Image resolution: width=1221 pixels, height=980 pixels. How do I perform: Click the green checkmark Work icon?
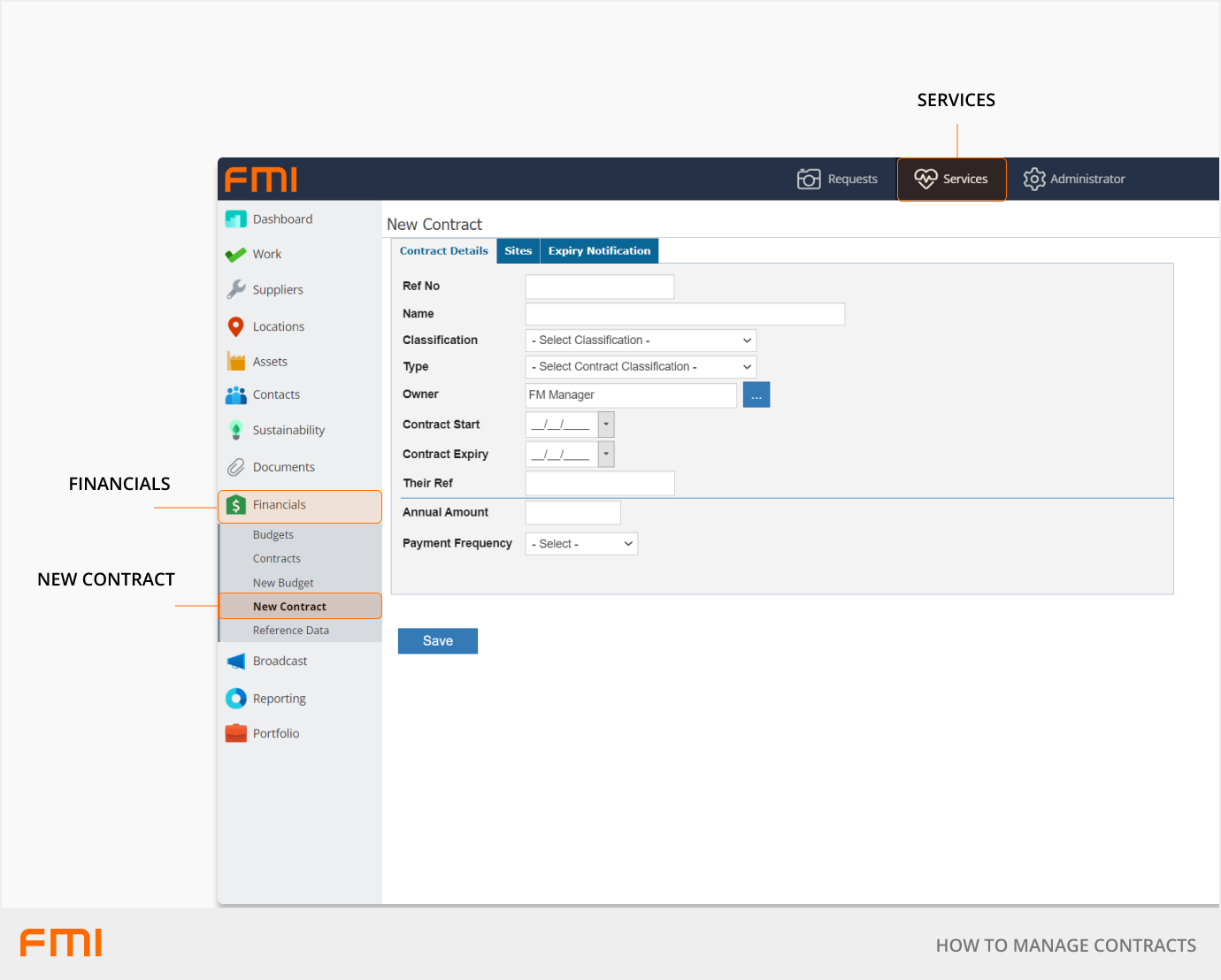tap(235, 255)
